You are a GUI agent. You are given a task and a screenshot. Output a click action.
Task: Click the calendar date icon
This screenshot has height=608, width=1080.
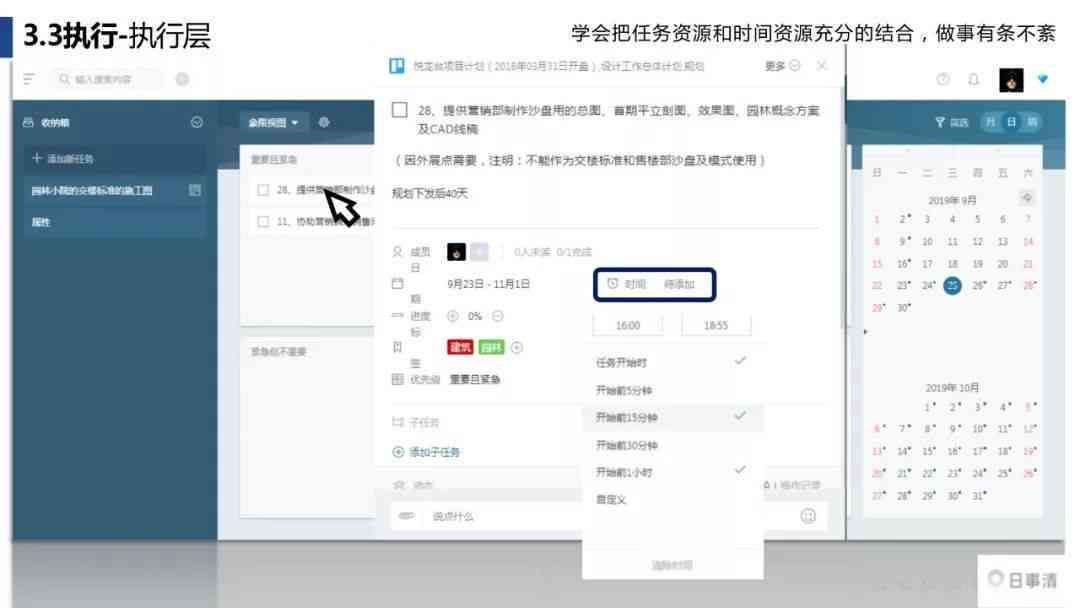pyautogui.click(x=397, y=284)
